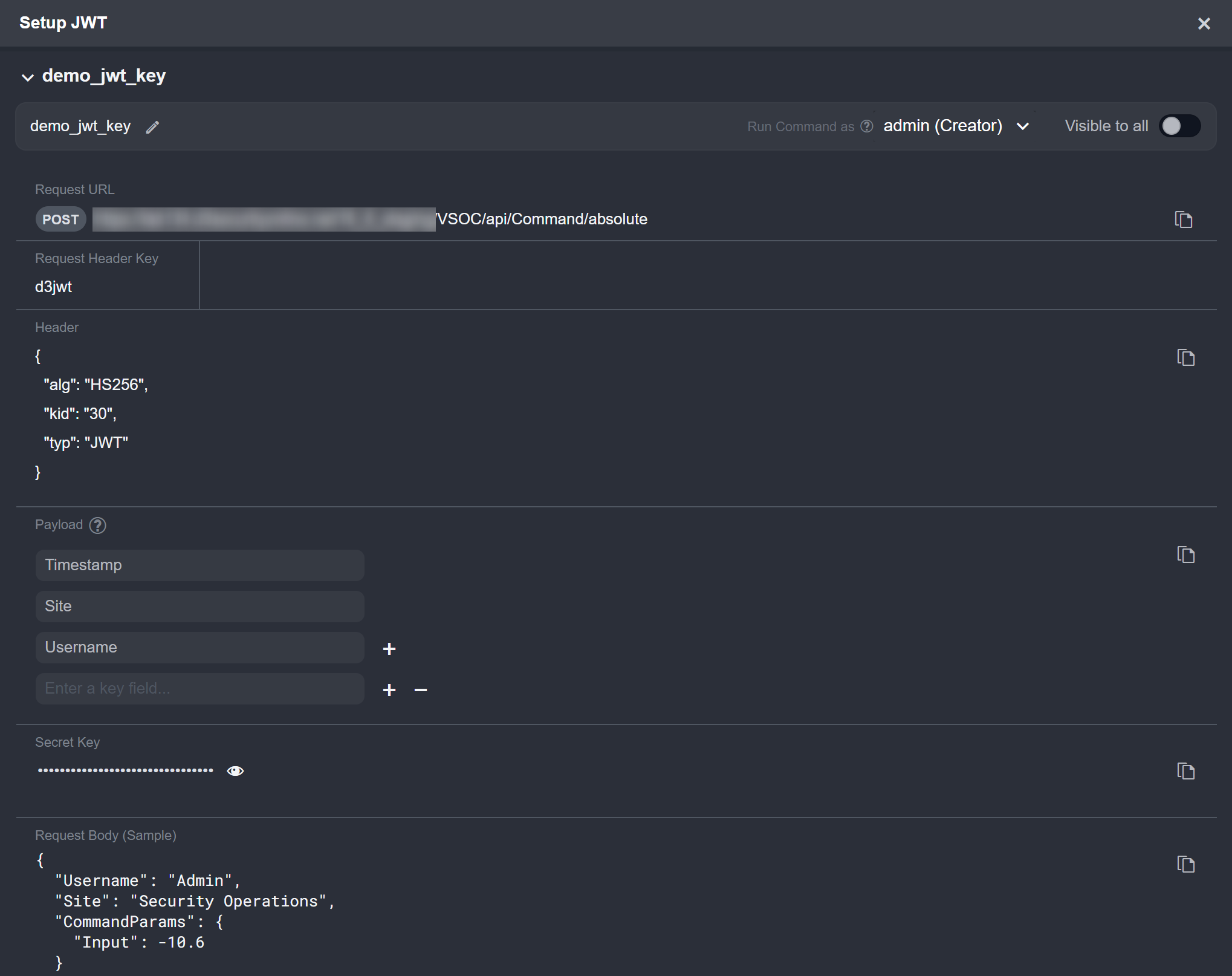Add key field after Username row
The height and width of the screenshot is (976, 1232).
389,649
